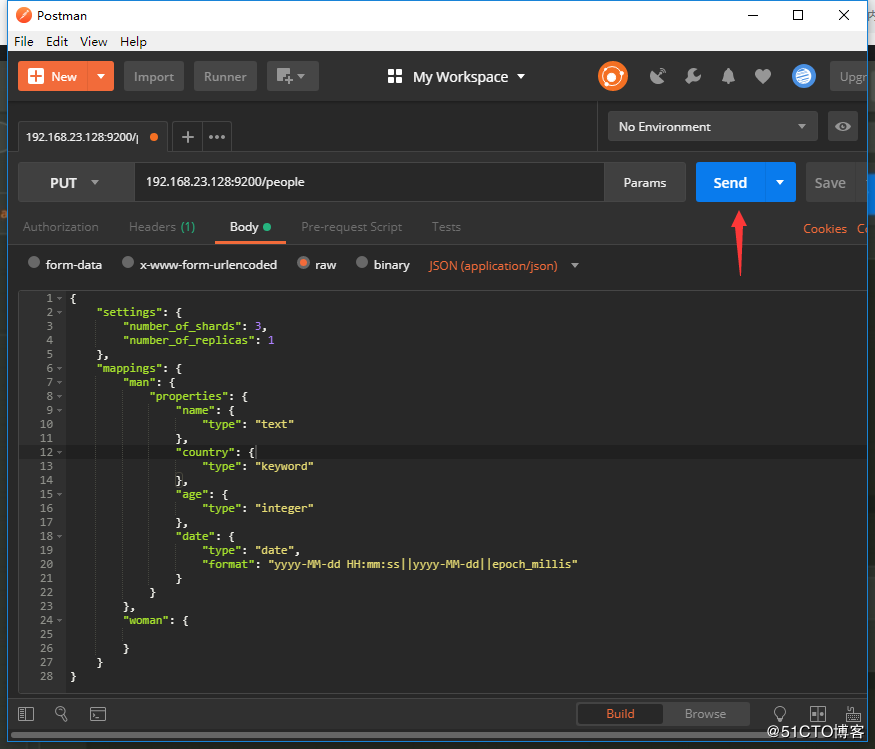
Task: Open the Send button dropdown arrow
Action: pos(780,183)
